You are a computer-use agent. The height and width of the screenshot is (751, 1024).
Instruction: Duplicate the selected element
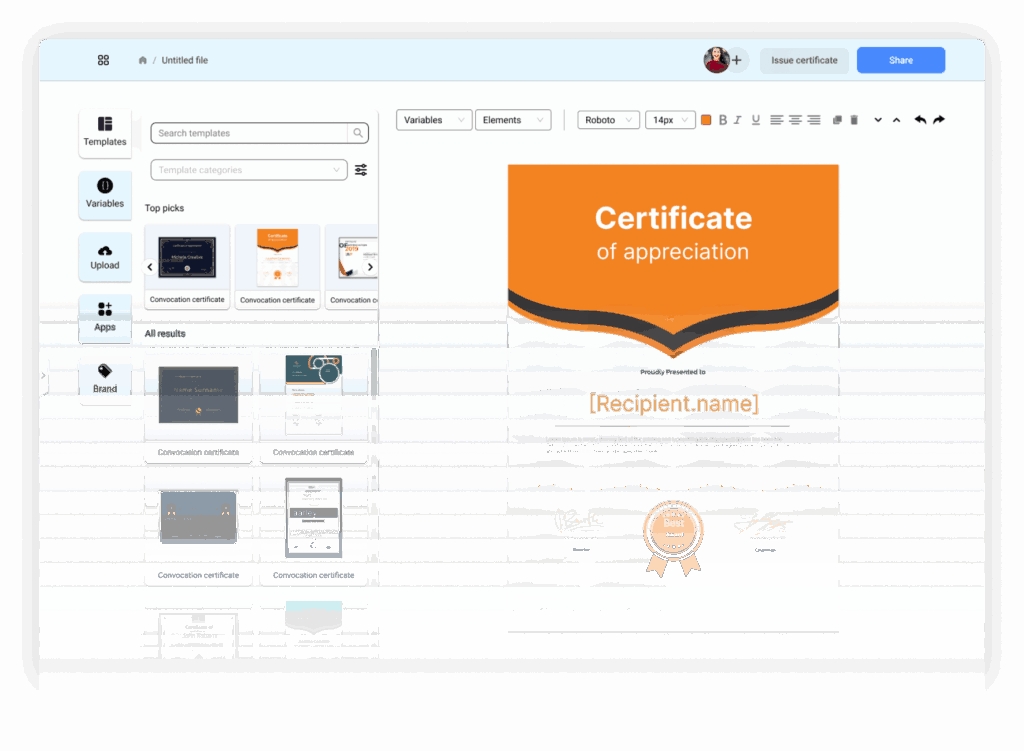837,120
